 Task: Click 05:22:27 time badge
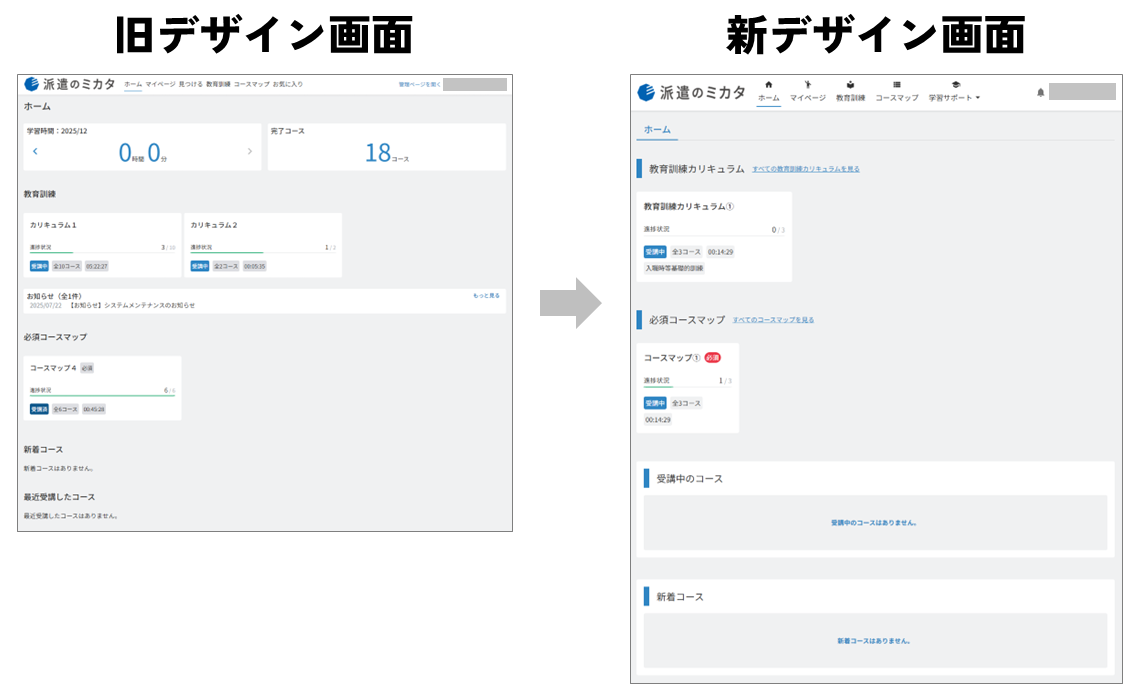(96, 266)
